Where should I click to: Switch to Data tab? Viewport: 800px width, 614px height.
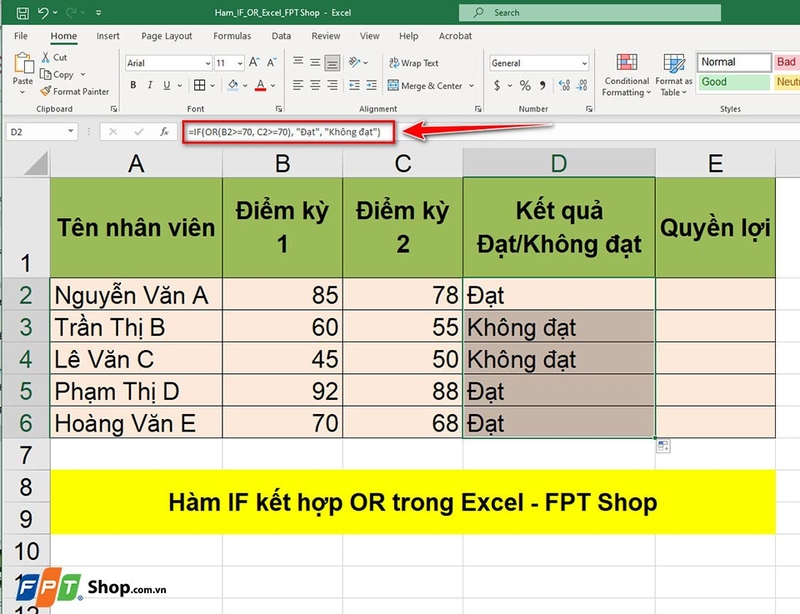[281, 36]
